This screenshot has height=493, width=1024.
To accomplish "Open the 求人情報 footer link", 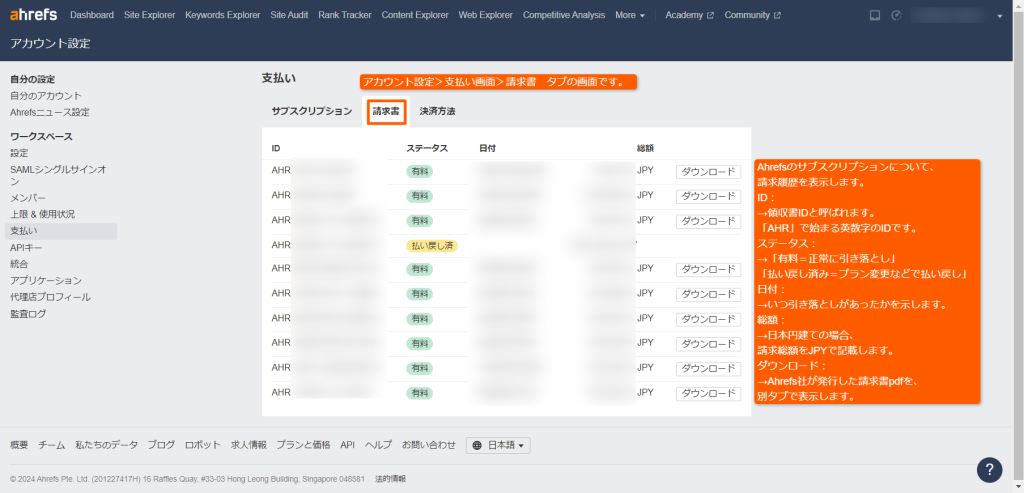I will 249,445.
